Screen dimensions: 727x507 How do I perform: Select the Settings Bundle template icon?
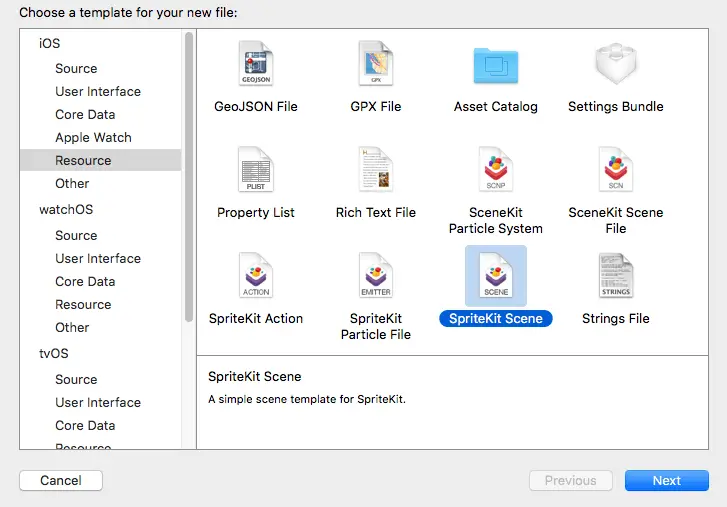tap(615, 66)
